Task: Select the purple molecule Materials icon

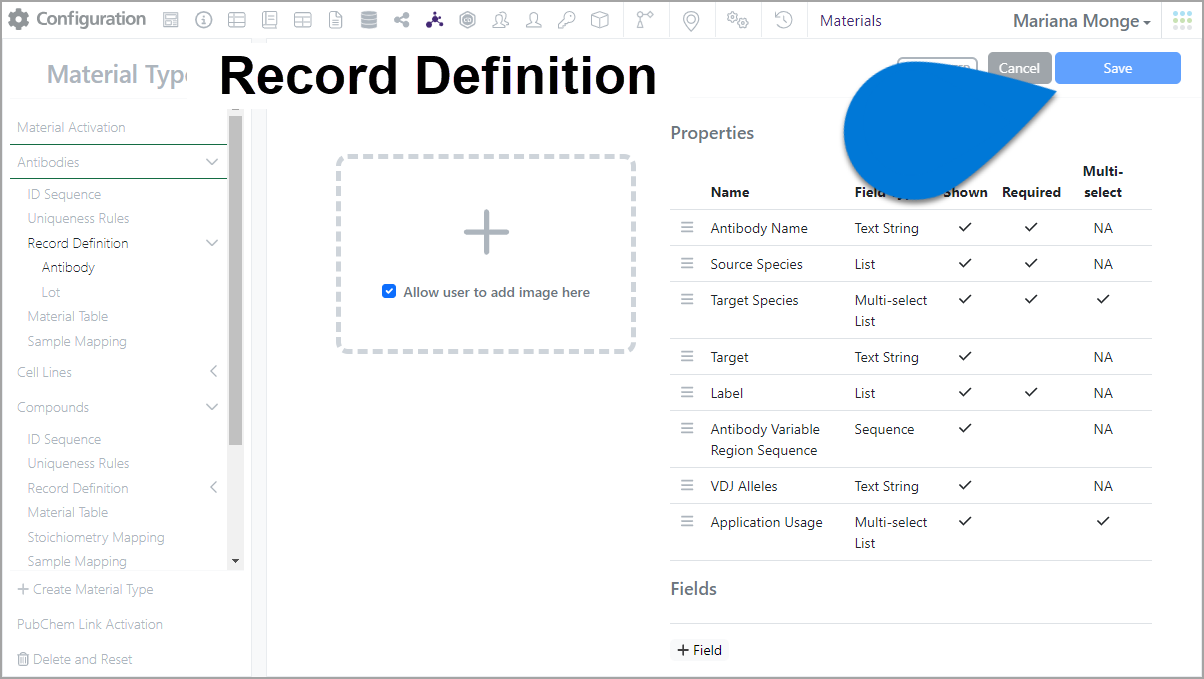Action: tap(434, 20)
